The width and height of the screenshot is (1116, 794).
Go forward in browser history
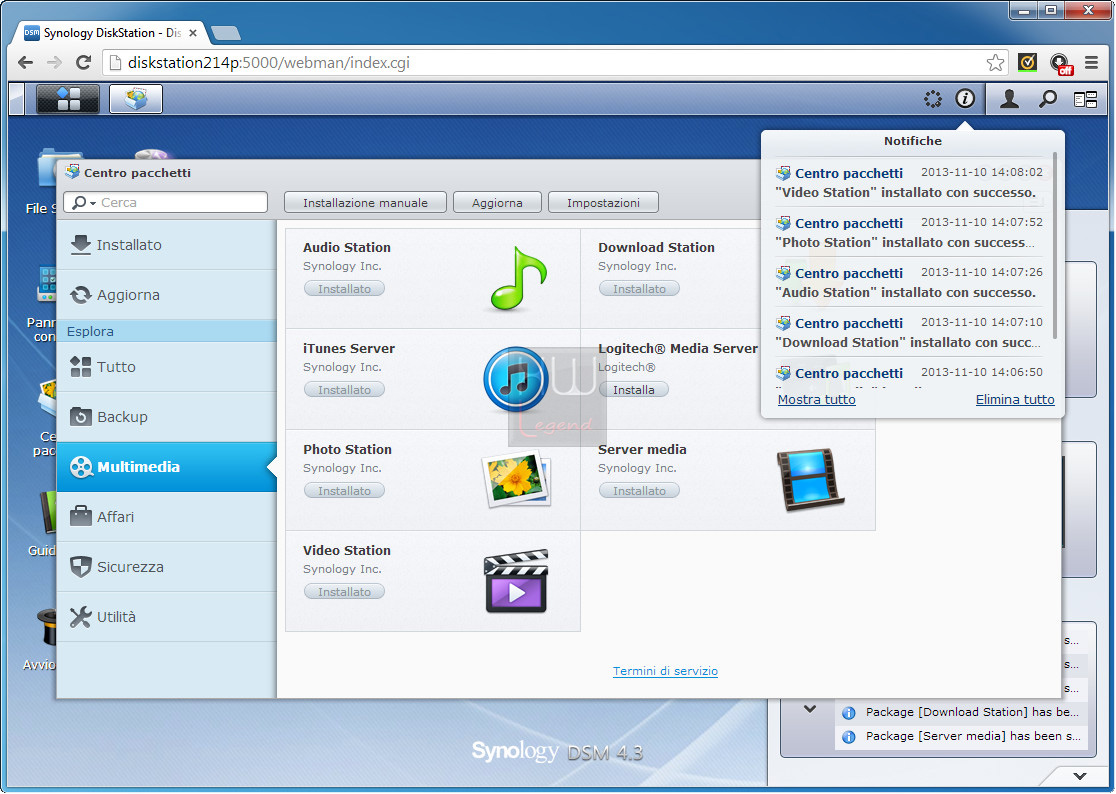click(x=54, y=63)
